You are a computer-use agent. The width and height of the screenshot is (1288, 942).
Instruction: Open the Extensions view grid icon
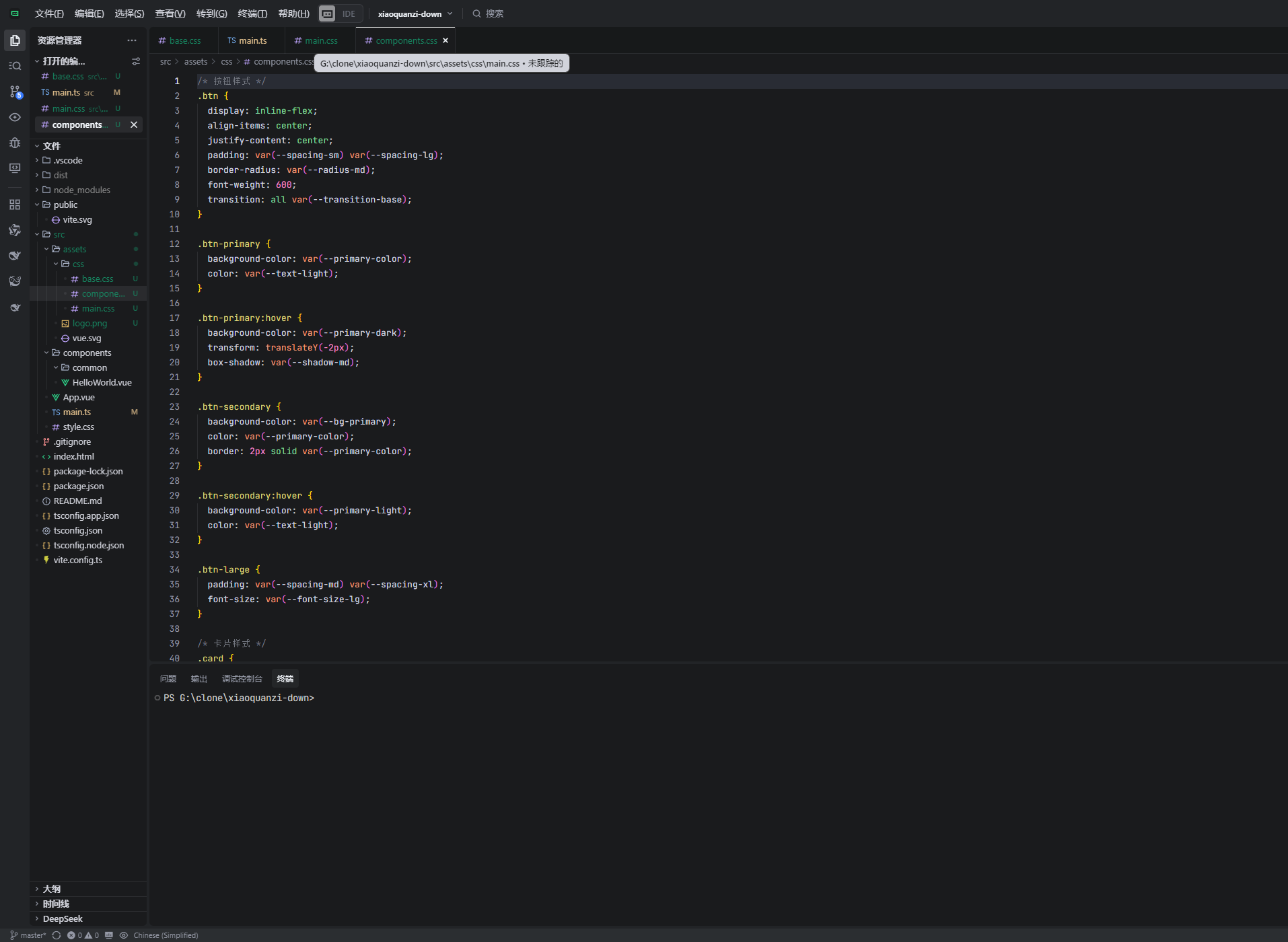click(15, 205)
